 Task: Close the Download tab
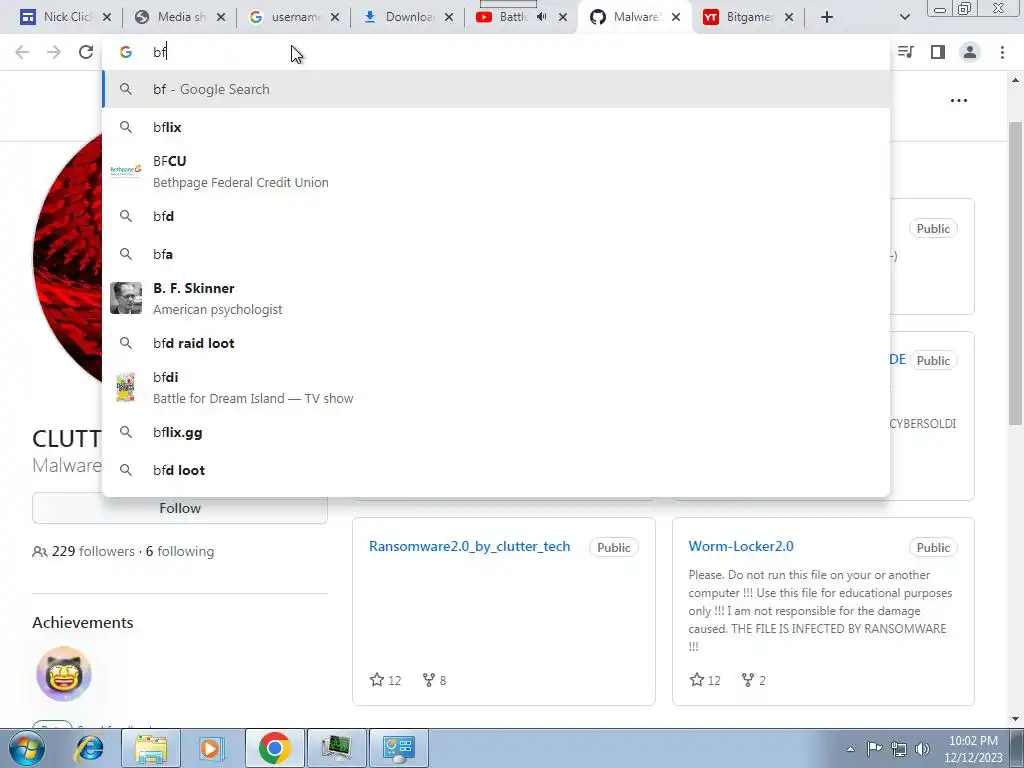449,18
